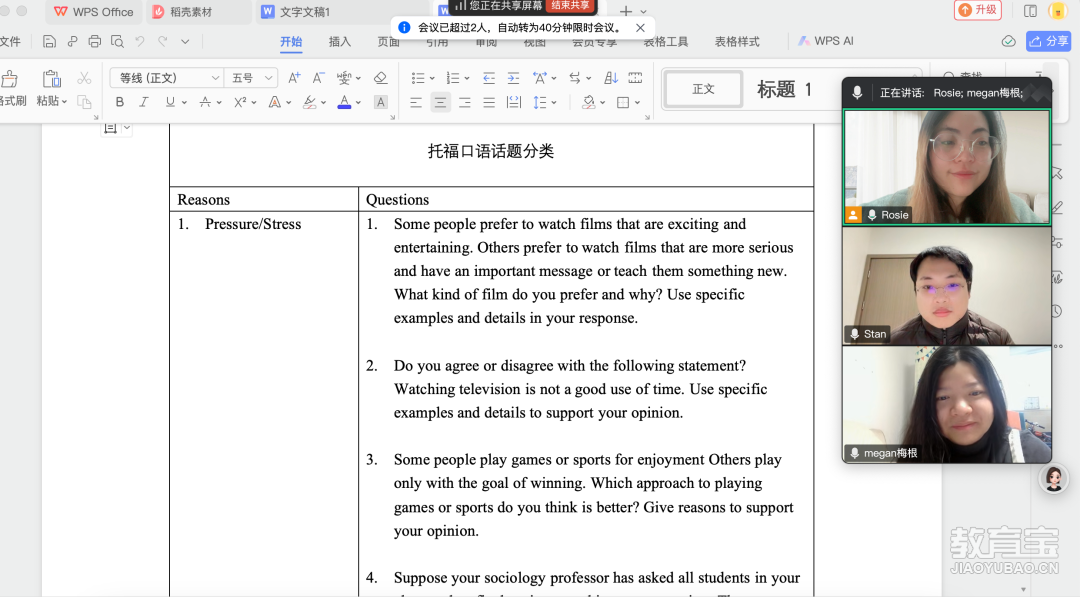Decrease font size with A- icon
This screenshot has height=597, width=1080.
[318, 78]
